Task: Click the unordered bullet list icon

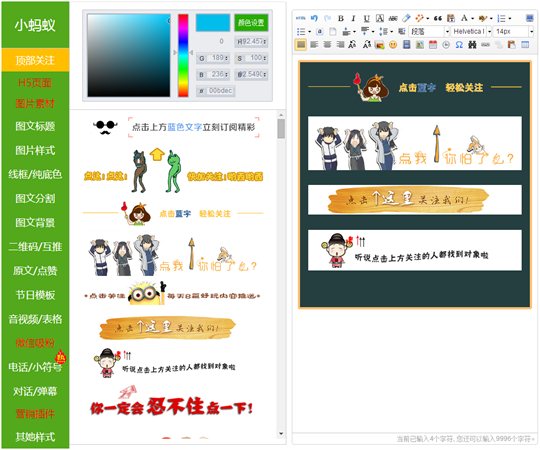Action: point(301,32)
